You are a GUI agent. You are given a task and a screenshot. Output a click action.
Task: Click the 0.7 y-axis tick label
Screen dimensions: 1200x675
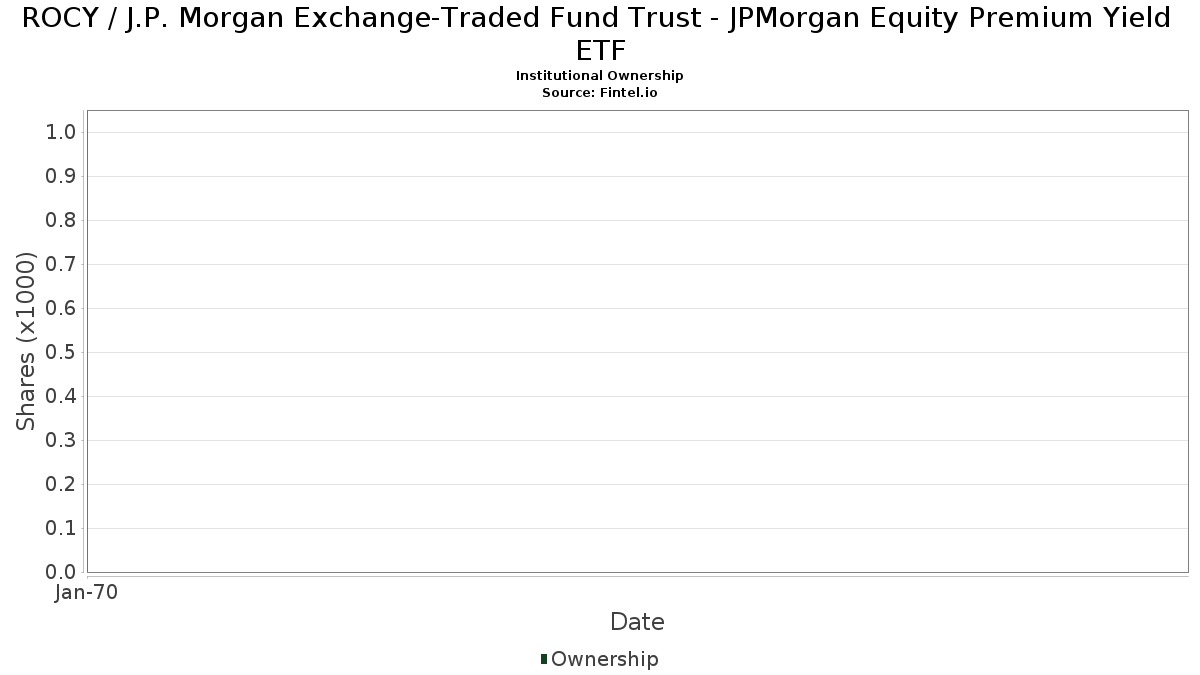pos(62,265)
